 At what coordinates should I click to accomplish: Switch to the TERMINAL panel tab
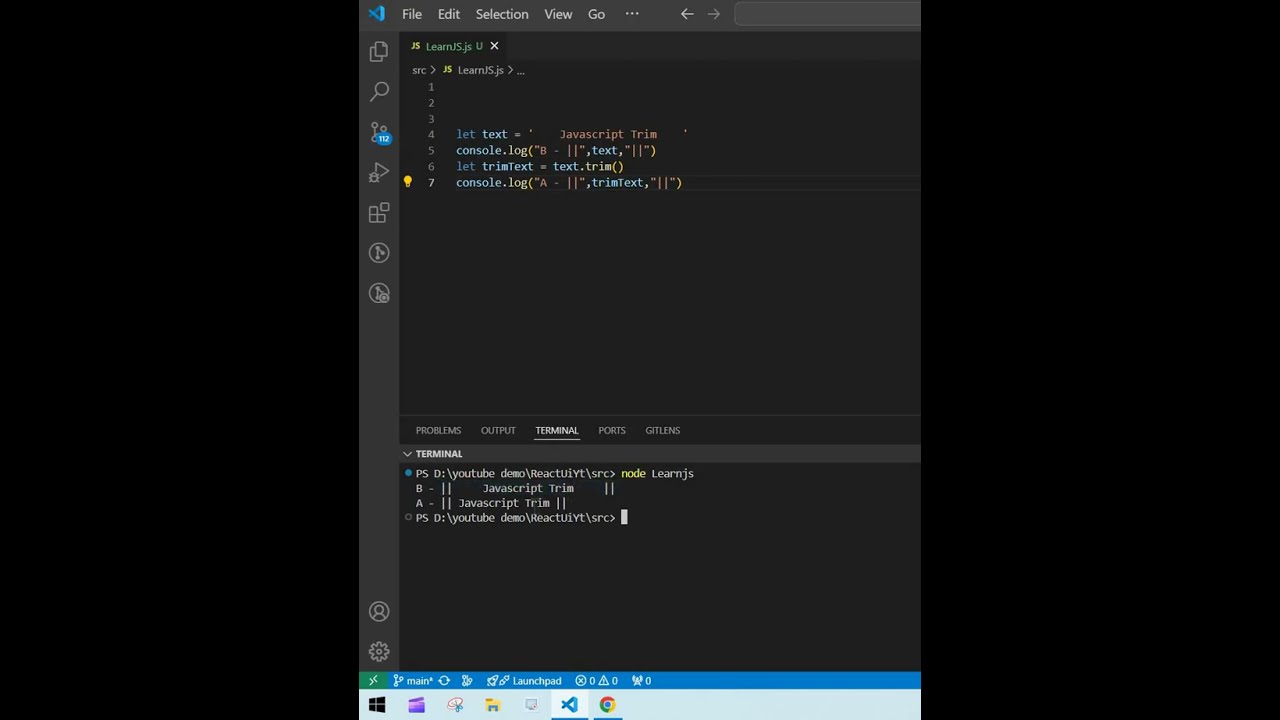[557, 430]
